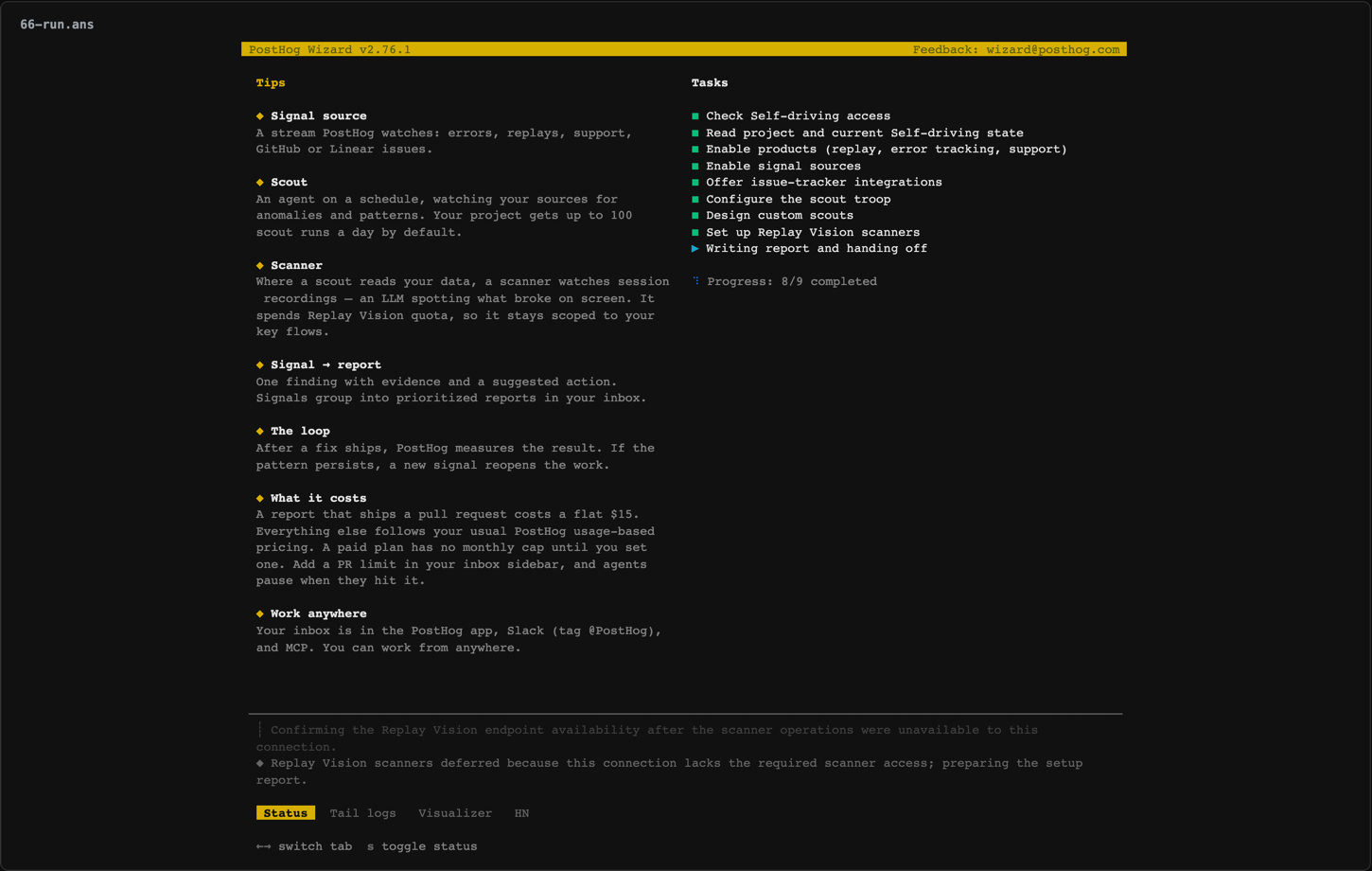Click the Set up Replay Vision scanners task

pyautogui.click(x=813, y=233)
